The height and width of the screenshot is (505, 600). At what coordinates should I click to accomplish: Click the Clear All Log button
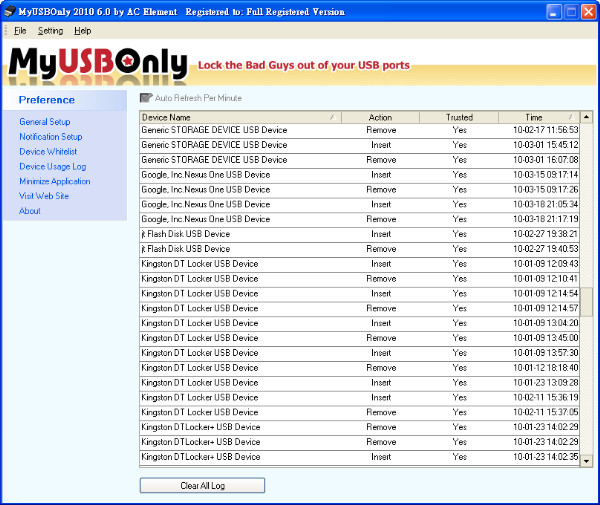point(202,485)
